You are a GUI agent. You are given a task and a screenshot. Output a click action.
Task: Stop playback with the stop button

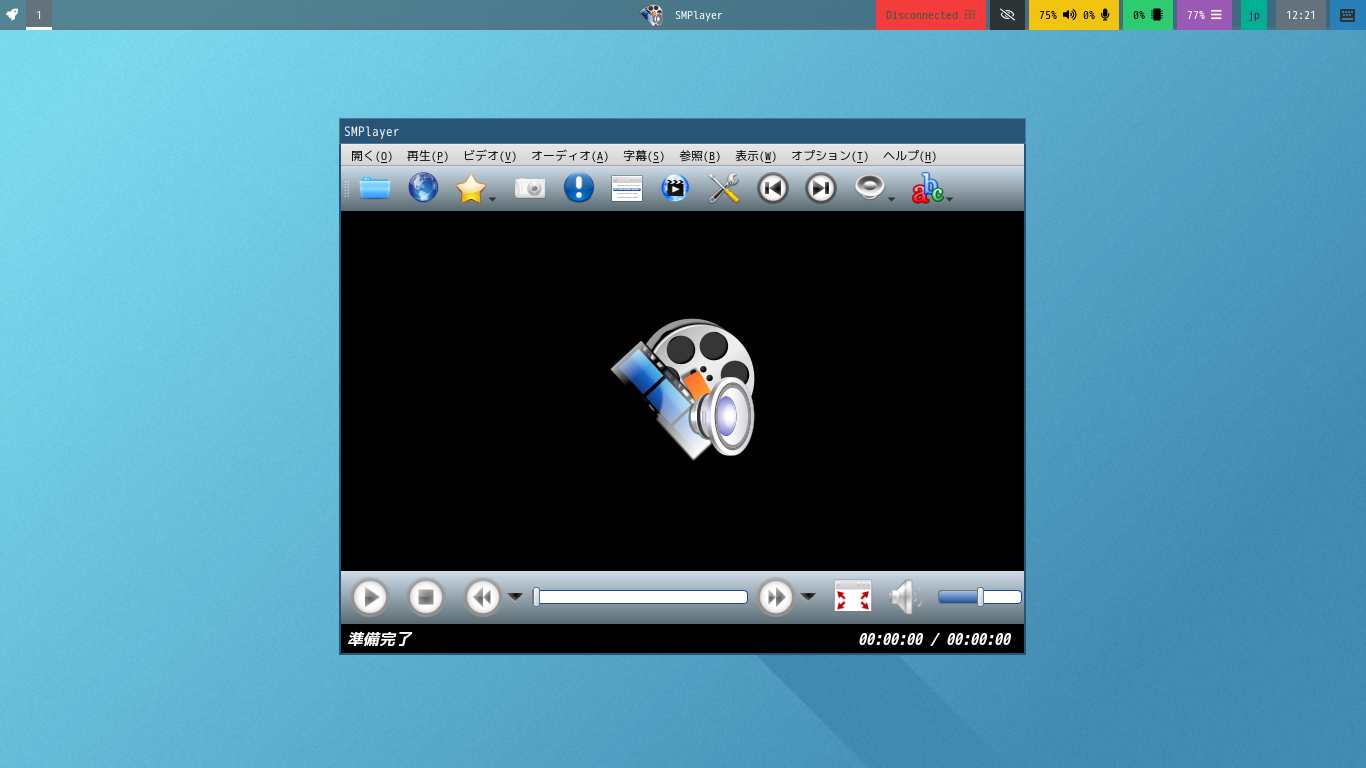point(426,598)
